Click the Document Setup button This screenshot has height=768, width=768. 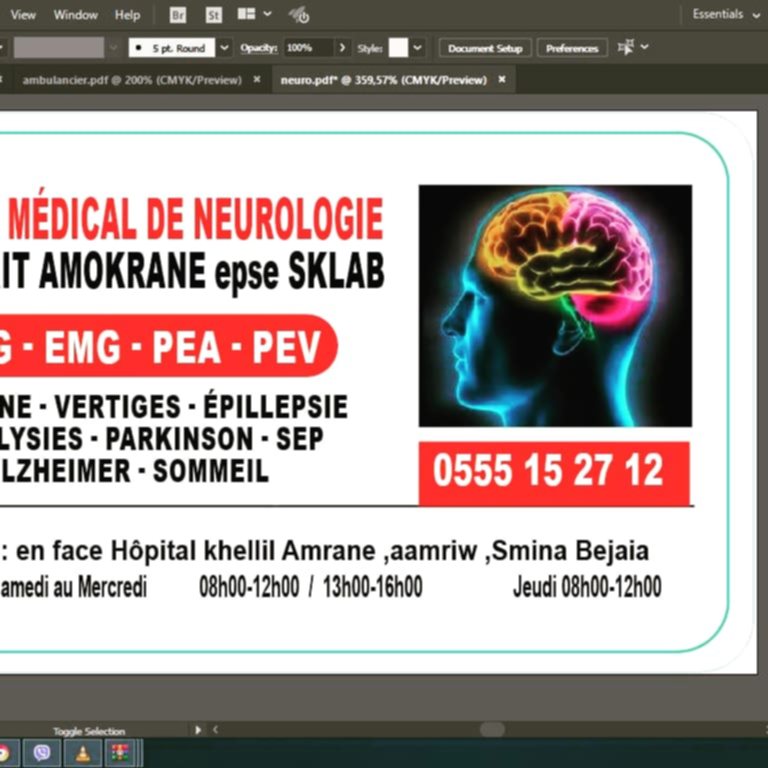tap(485, 48)
